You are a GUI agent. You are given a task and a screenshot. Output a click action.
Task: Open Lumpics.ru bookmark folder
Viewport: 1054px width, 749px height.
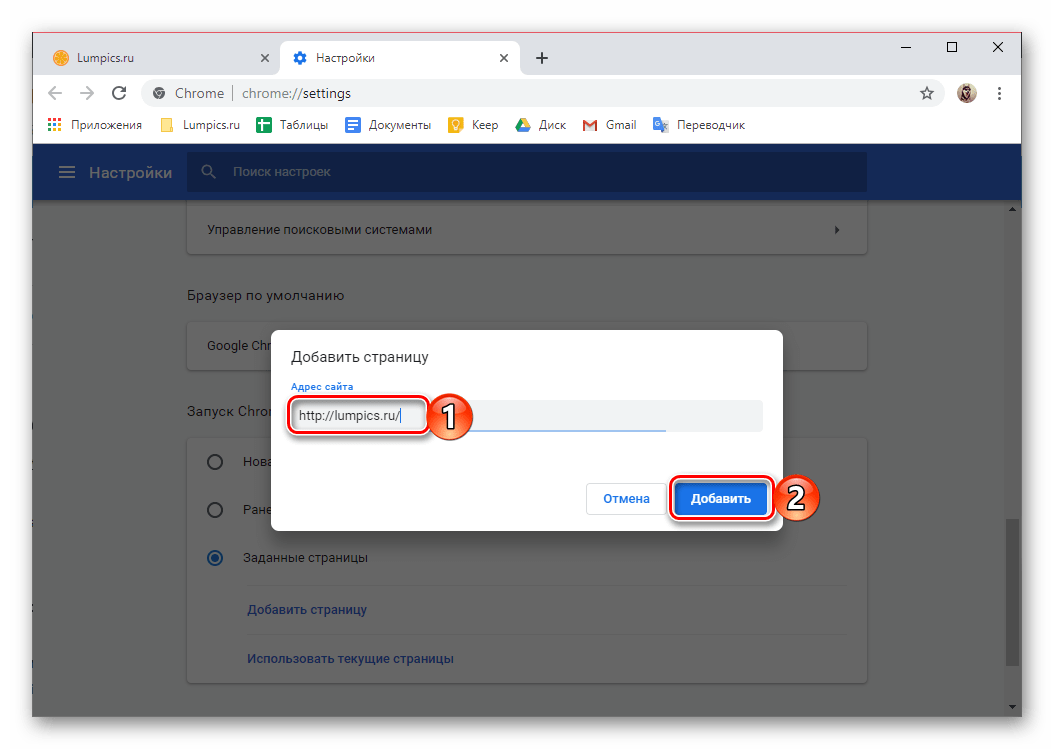200,125
